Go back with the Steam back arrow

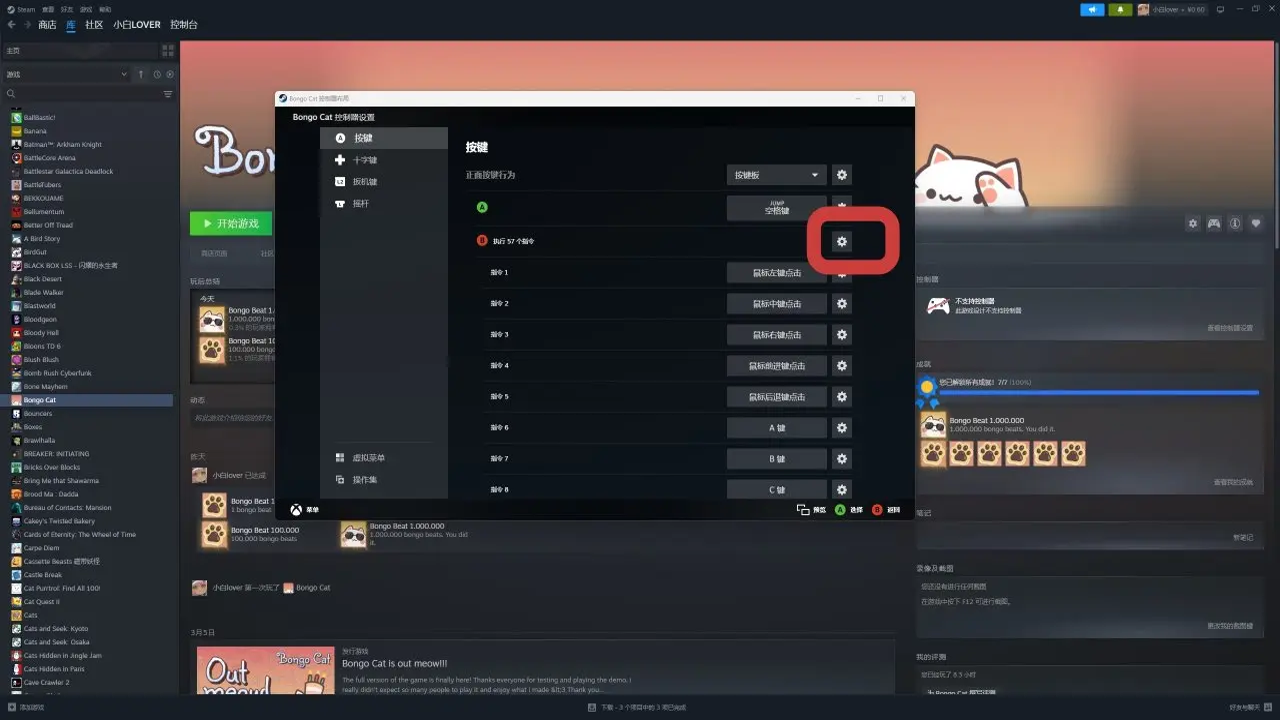pos(11,25)
